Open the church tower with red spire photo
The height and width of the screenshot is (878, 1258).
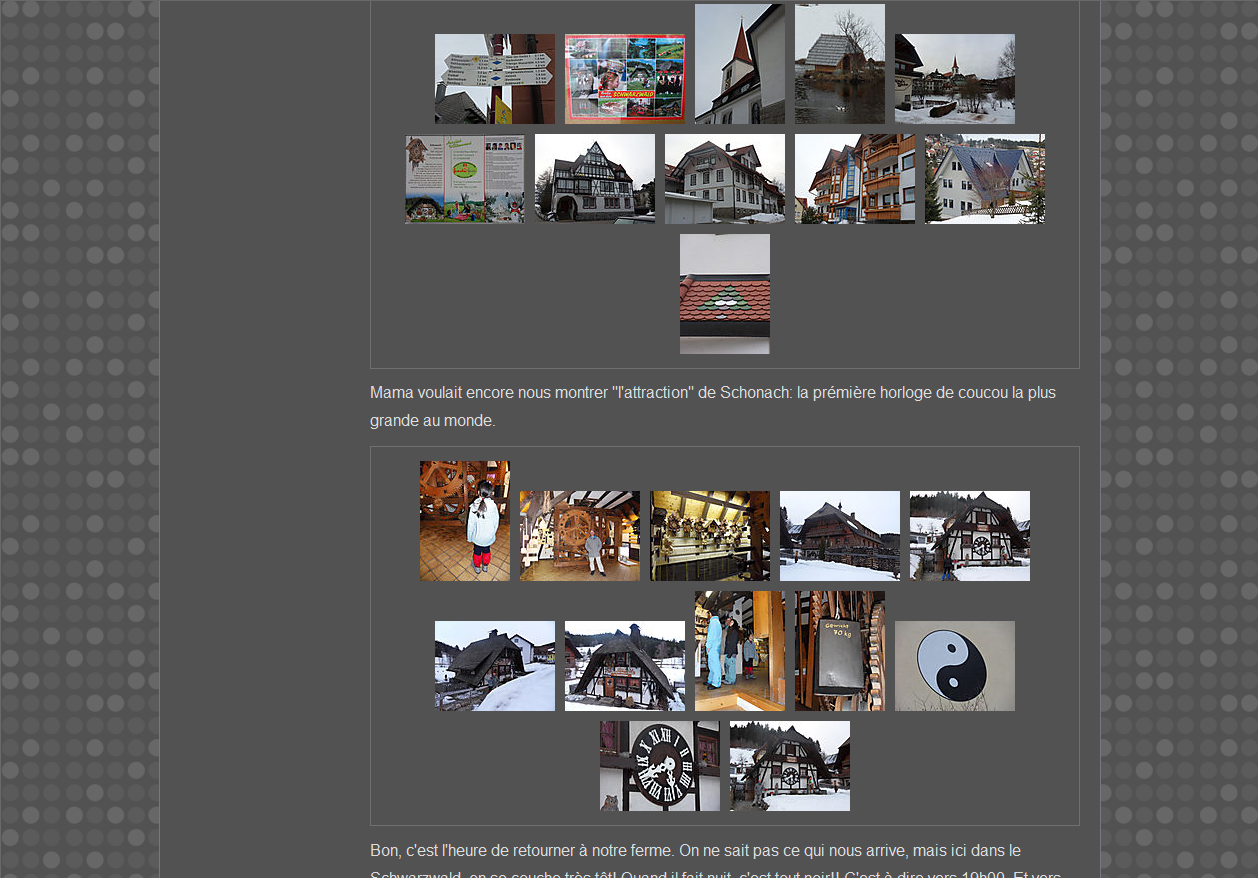(739, 64)
